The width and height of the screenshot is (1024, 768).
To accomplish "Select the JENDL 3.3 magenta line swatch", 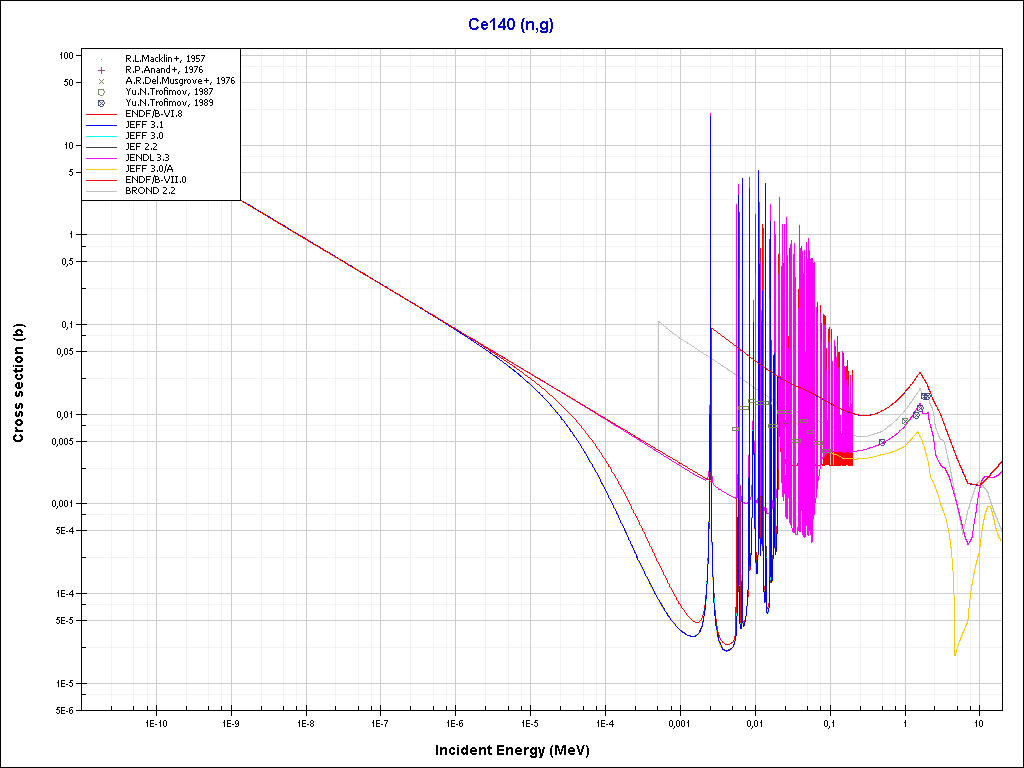I will 102,158.
